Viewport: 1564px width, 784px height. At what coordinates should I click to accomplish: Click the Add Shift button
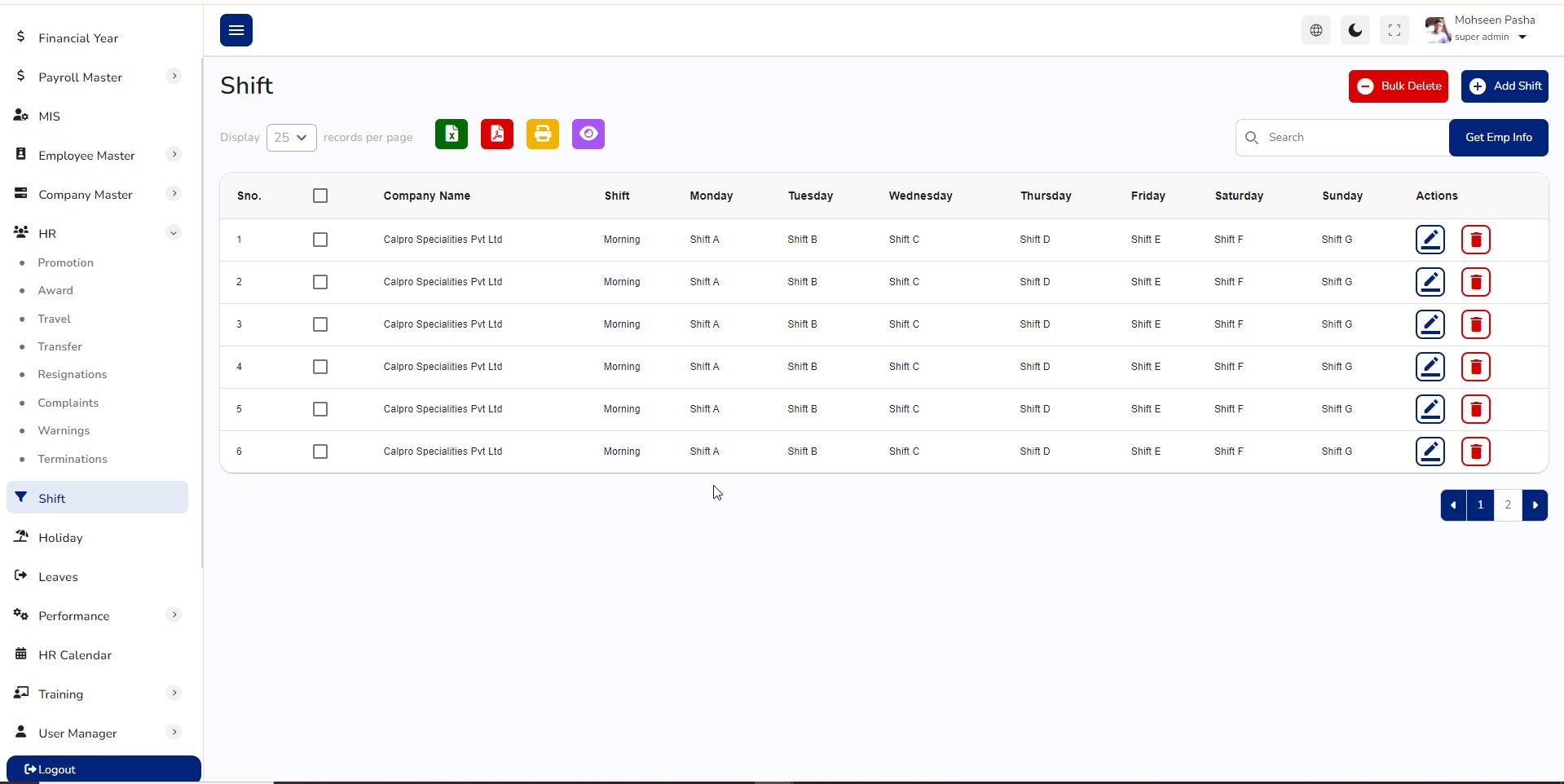click(1505, 86)
